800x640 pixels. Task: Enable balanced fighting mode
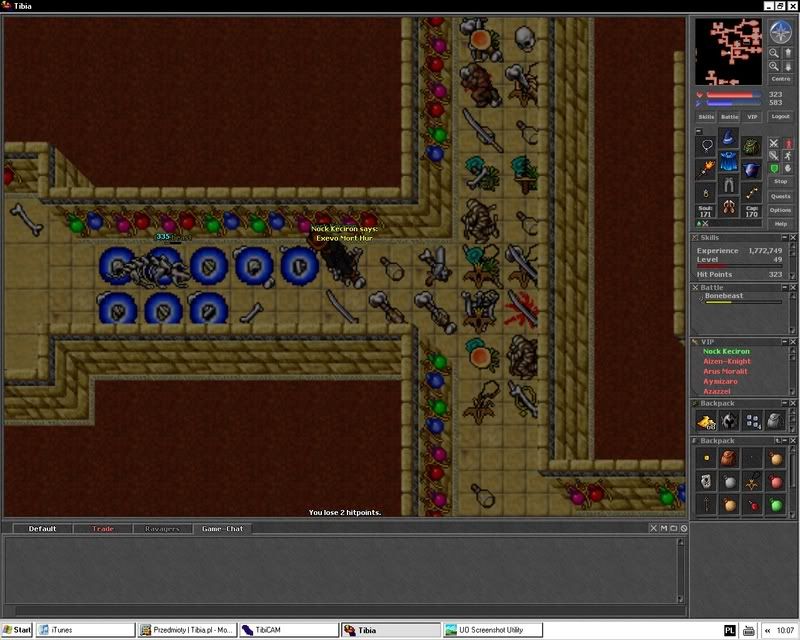coord(774,156)
